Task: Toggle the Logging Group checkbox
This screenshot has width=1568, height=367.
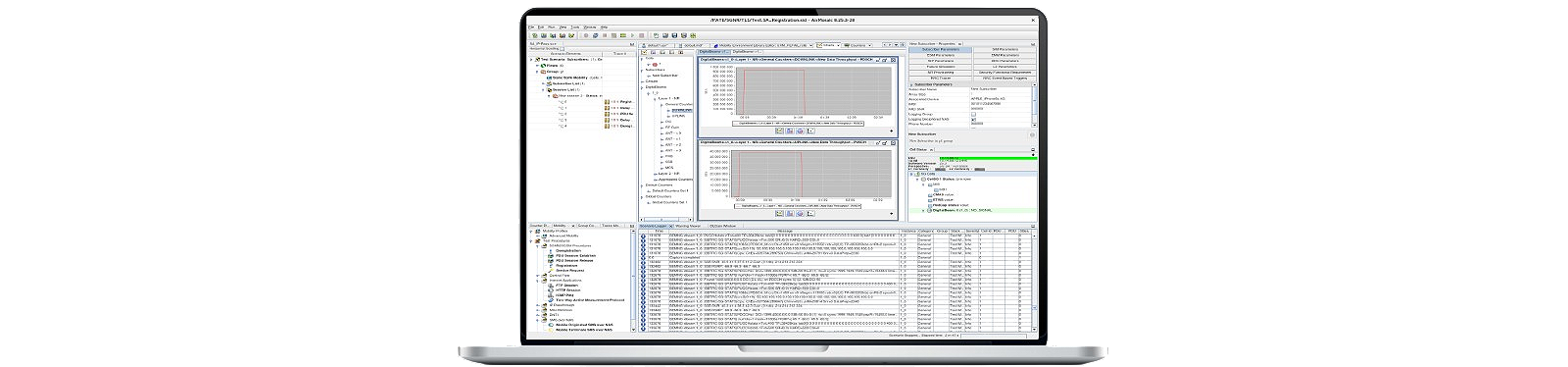Action: (974, 114)
